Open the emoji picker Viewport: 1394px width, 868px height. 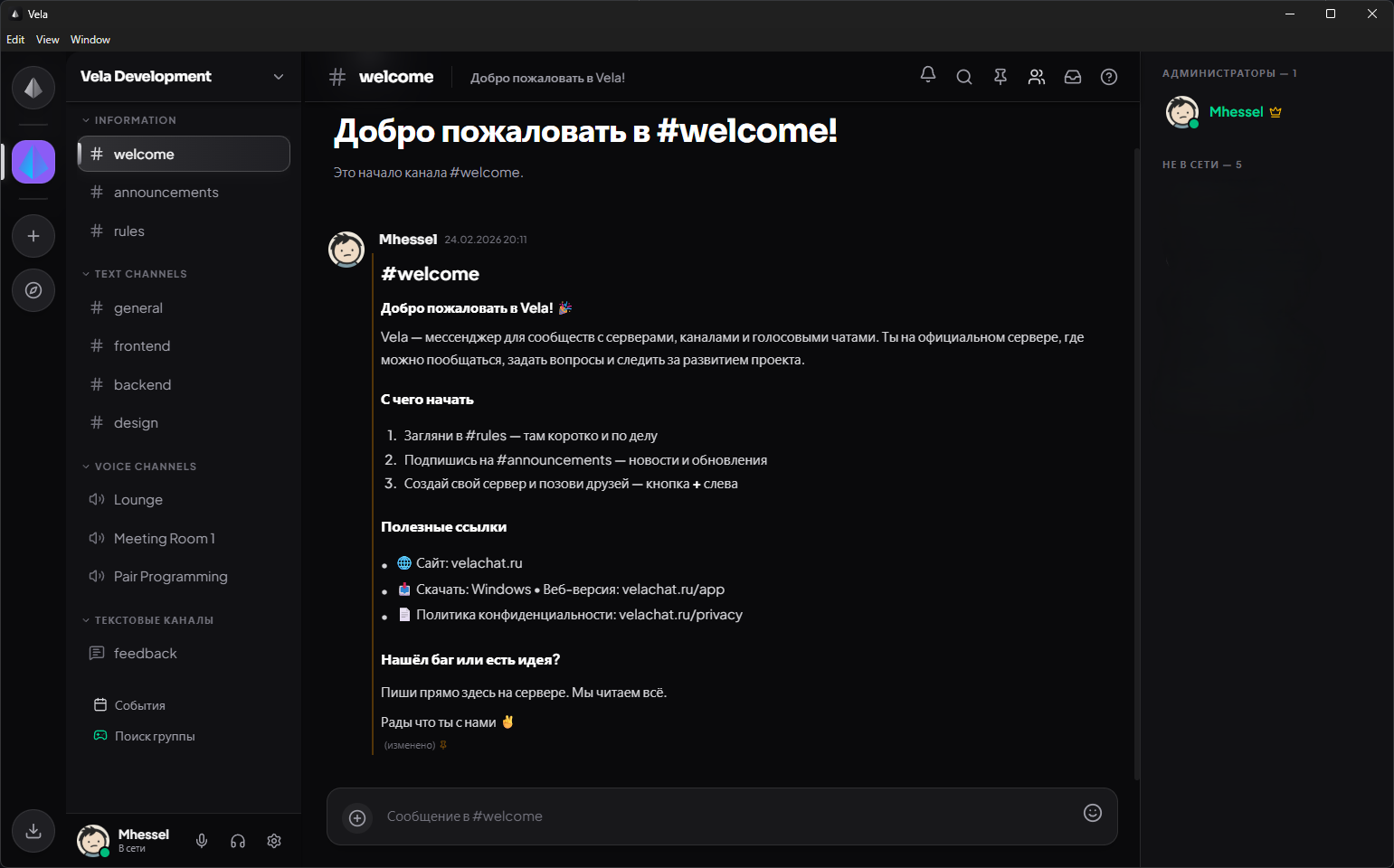[1093, 813]
